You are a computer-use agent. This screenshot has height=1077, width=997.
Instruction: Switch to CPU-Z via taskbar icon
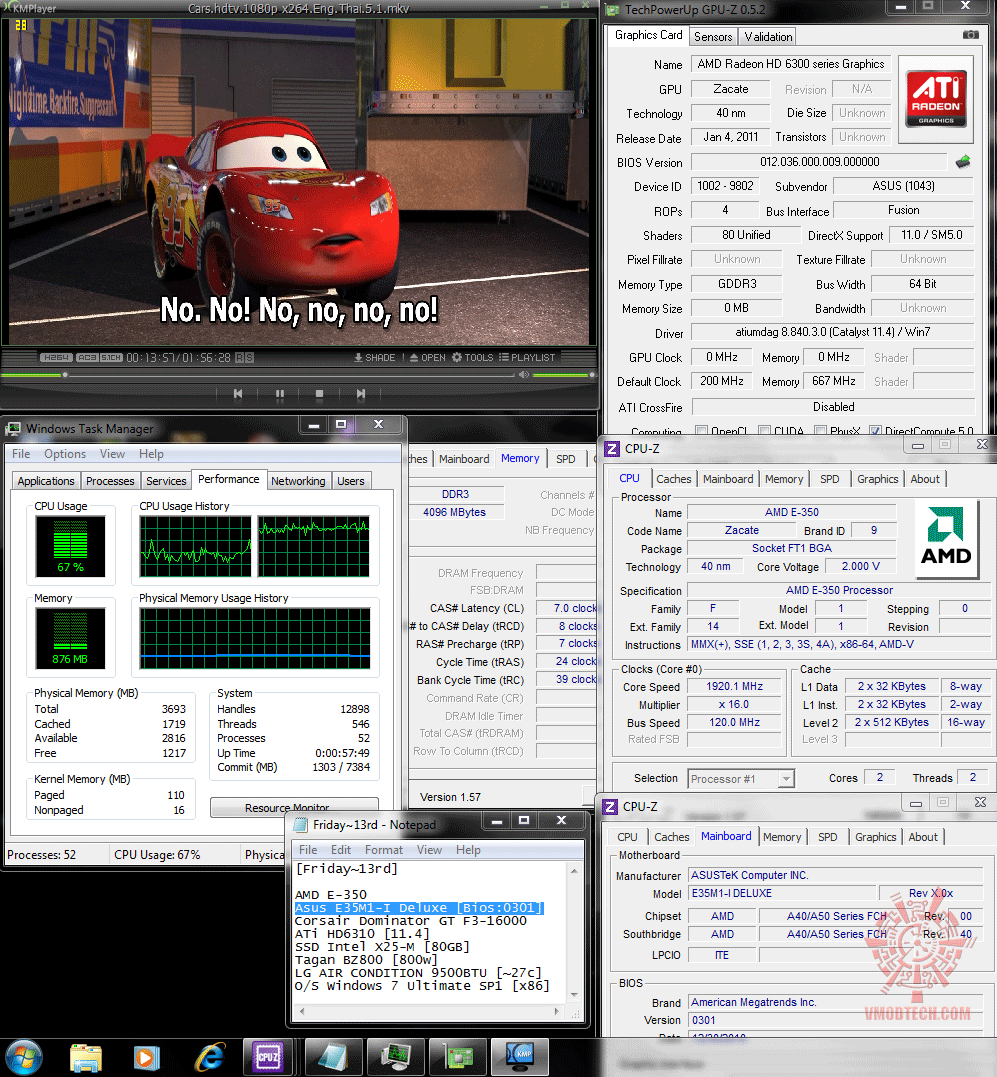(x=268, y=1057)
